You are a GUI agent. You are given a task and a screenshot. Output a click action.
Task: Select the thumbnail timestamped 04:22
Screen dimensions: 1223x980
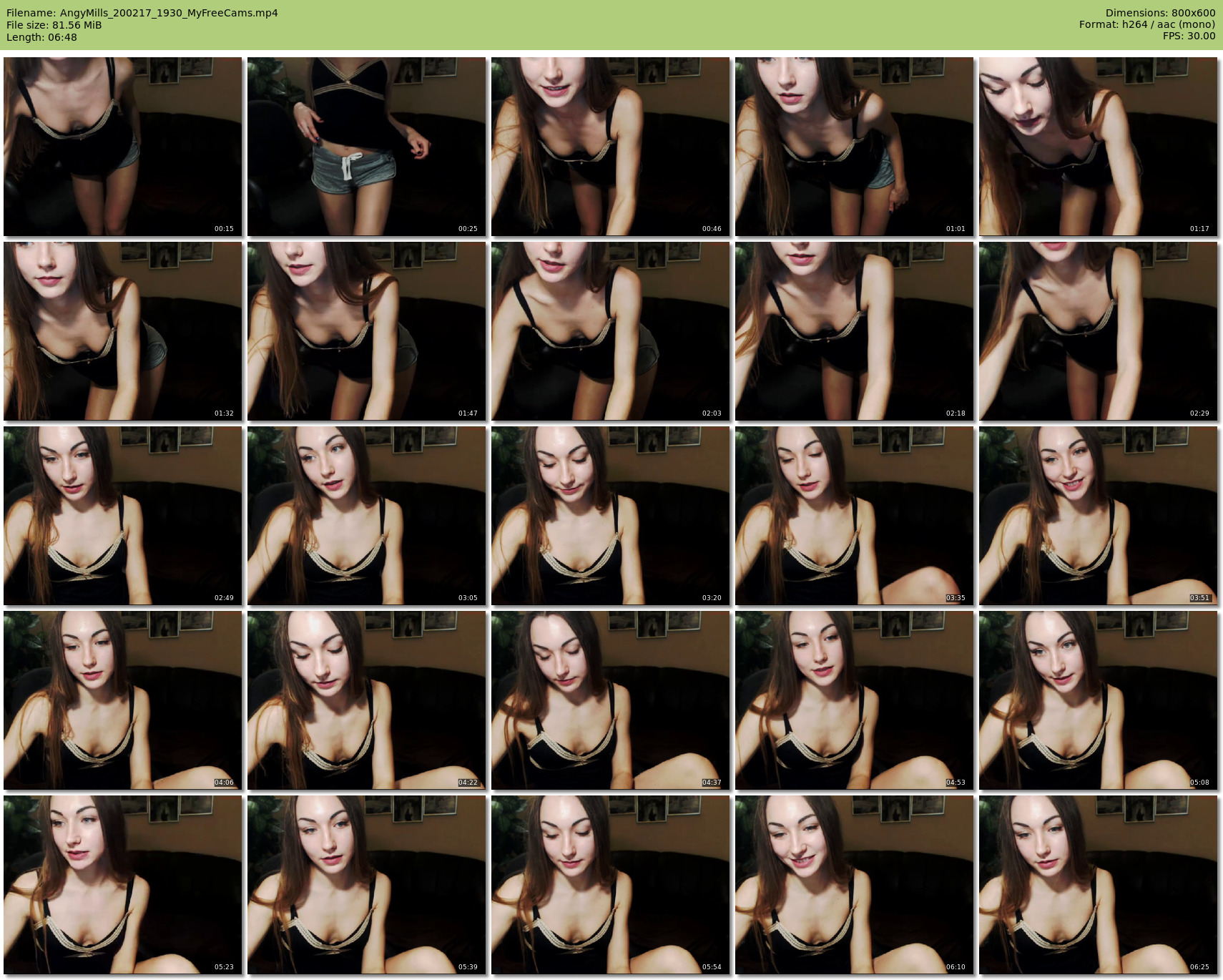366,700
